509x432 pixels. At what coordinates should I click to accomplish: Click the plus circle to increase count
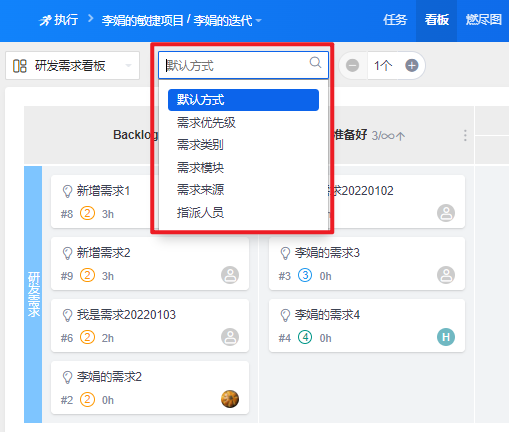point(412,65)
